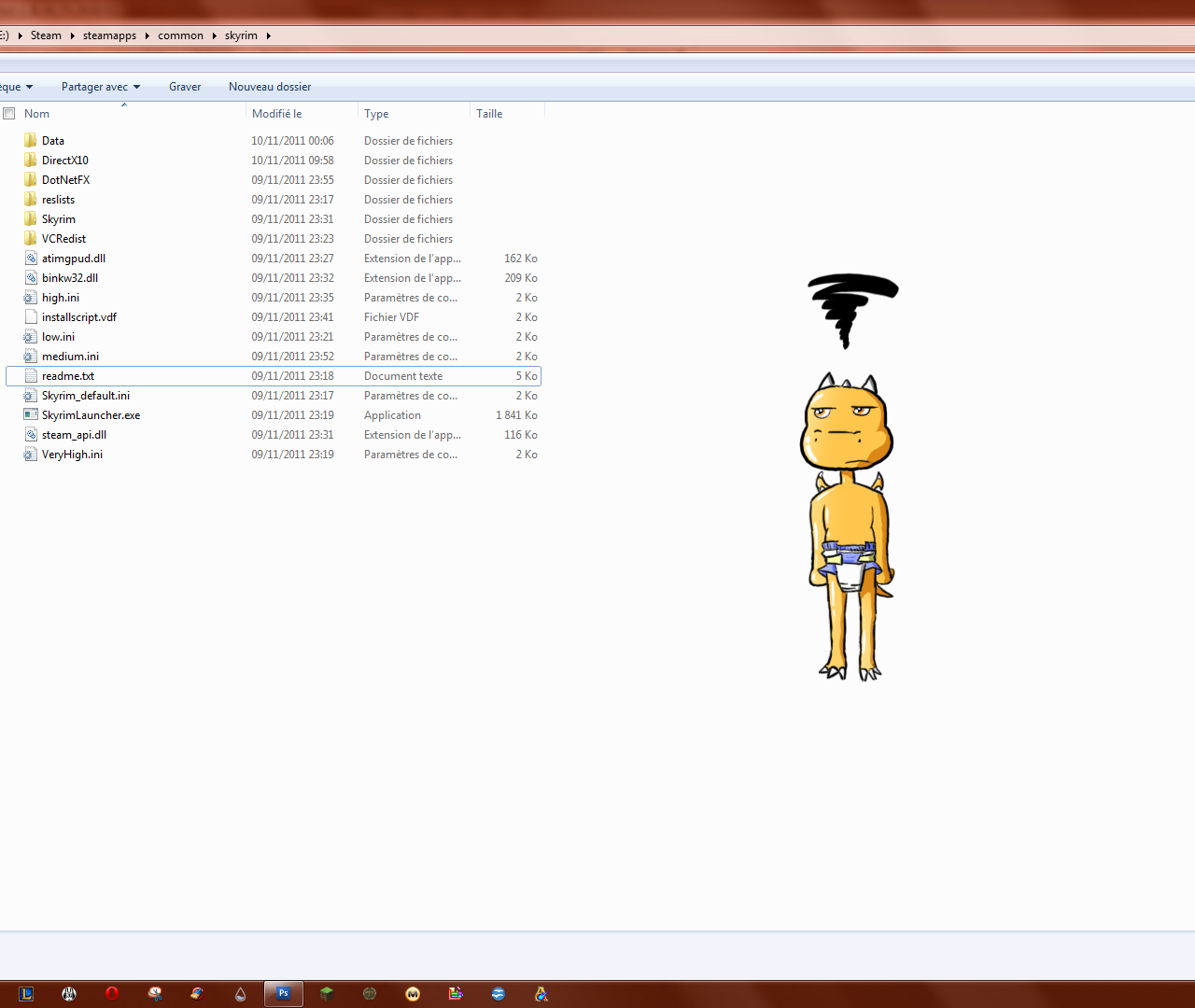Select the Skyrim_default.ini file icon
Viewport: 1195px width, 1008px height.
31,396
